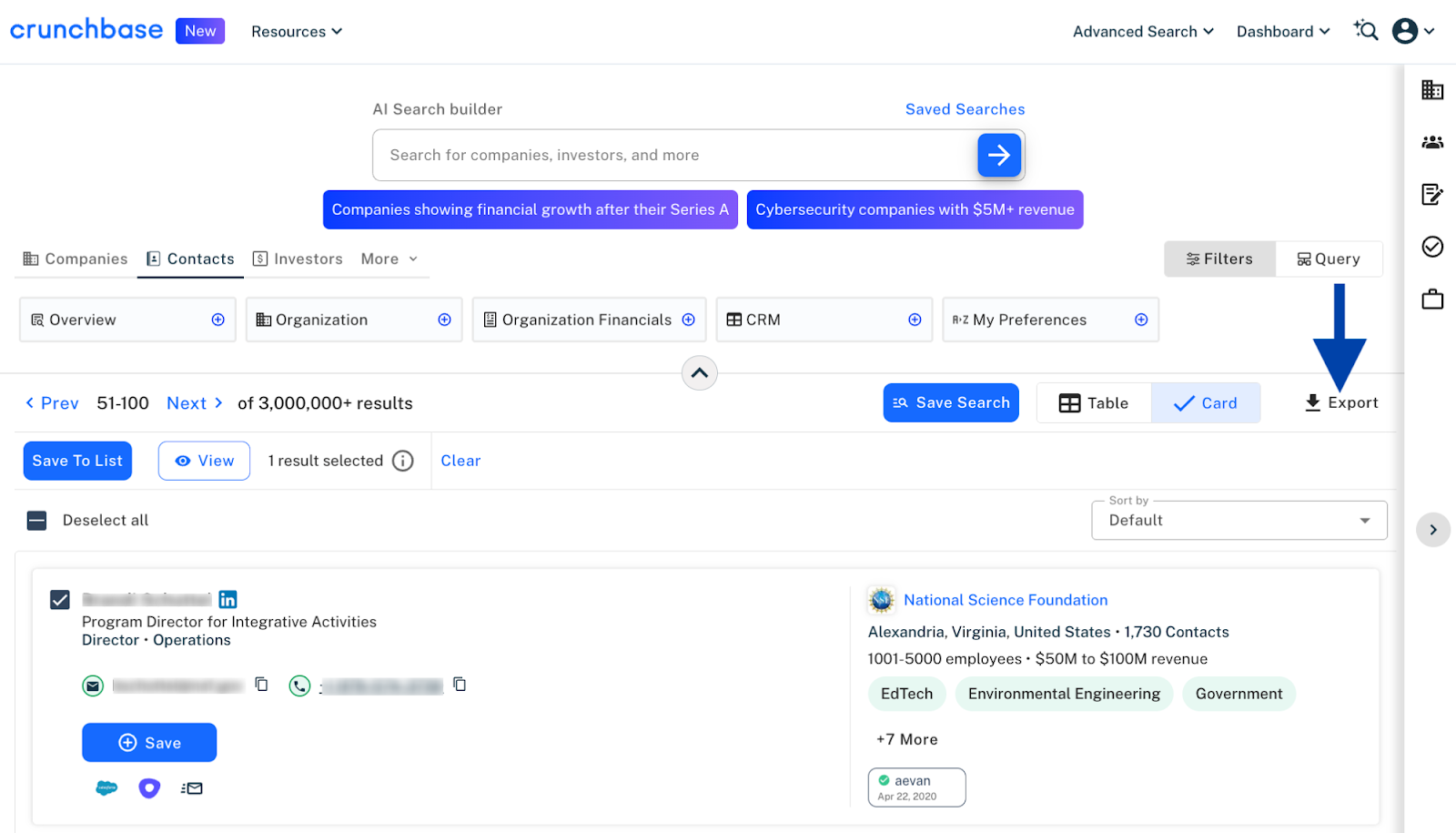
Task: Open the contact's LinkedIn profile icon
Action: [227, 599]
